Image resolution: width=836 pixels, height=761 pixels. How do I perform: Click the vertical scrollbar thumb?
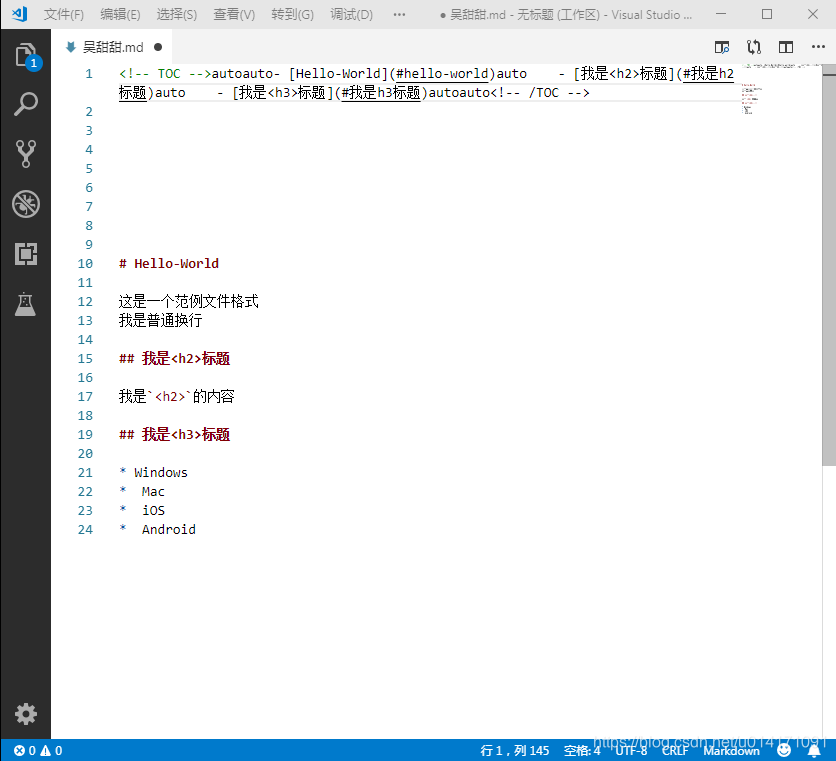[829, 266]
